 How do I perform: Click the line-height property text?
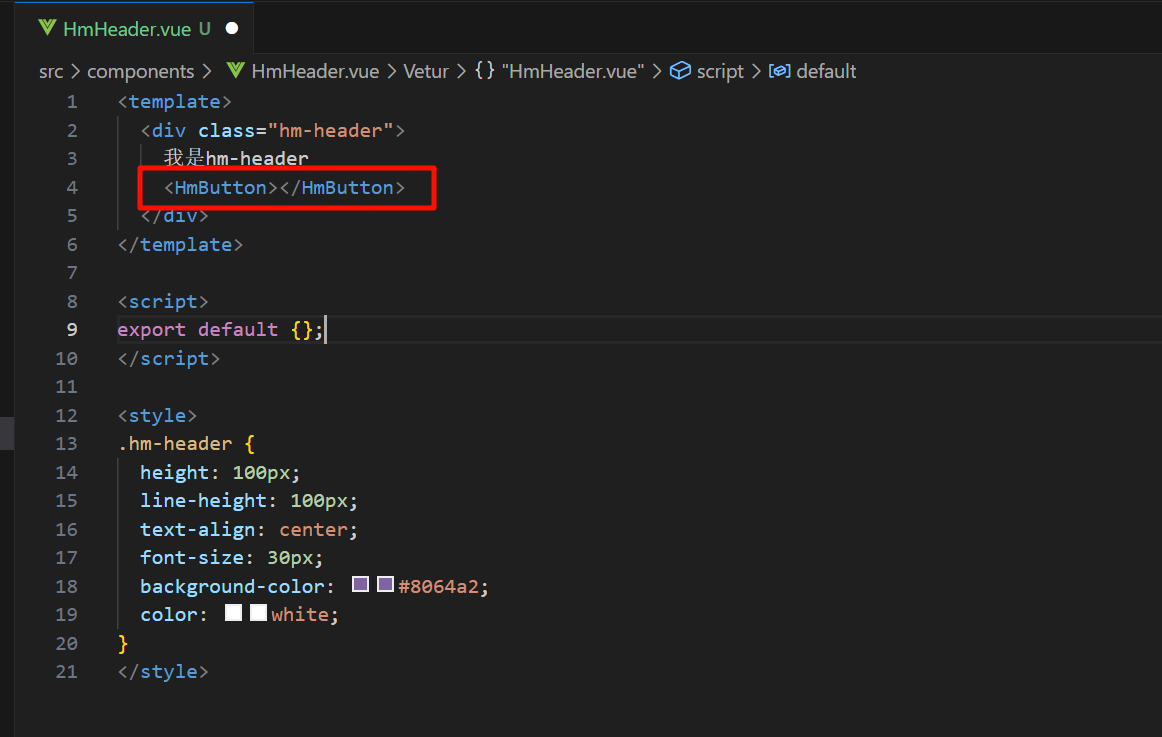pos(203,501)
